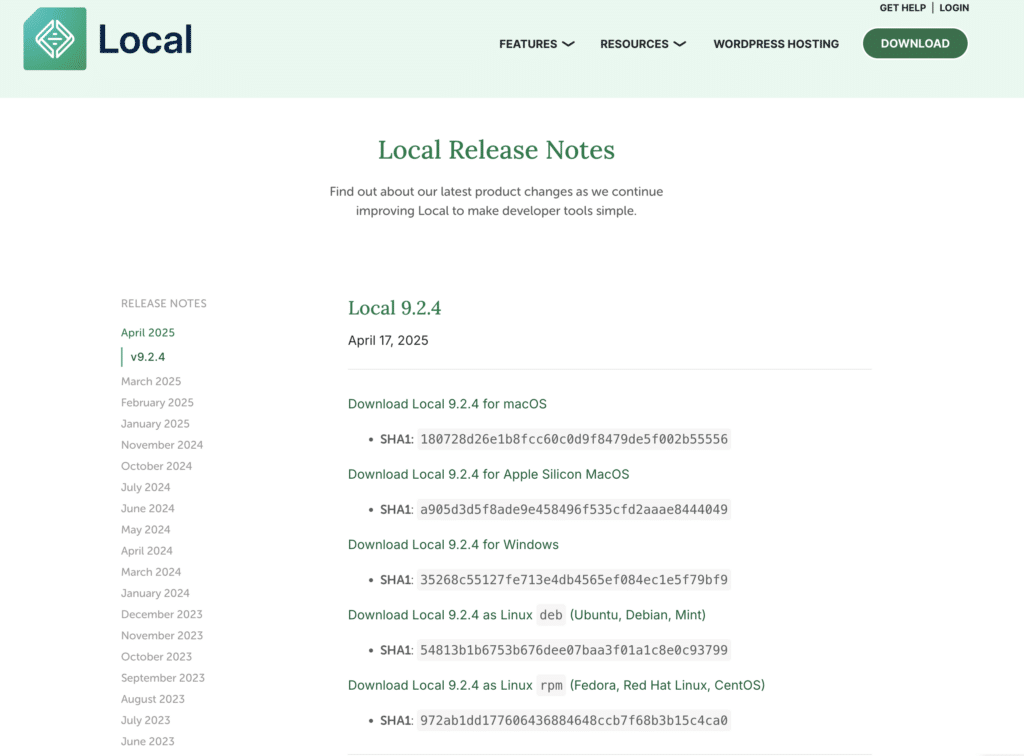Viewport: 1024px width, 756px height.
Task: Click the Local 9.2.4 heading
Action: [394, 308]
